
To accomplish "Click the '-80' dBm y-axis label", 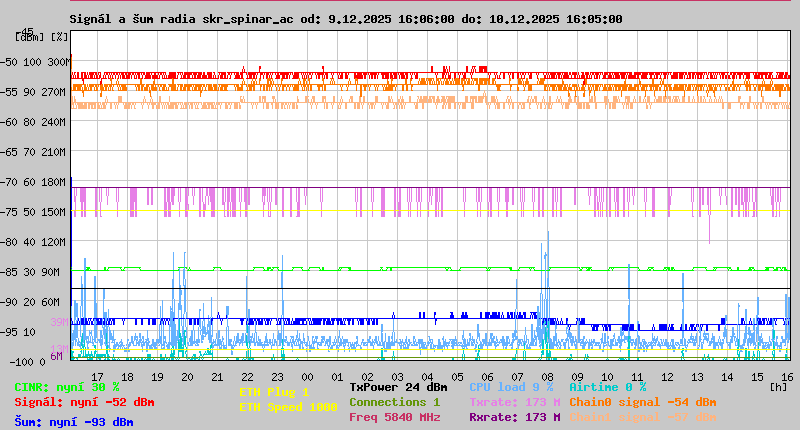I will tap(10, 242).
